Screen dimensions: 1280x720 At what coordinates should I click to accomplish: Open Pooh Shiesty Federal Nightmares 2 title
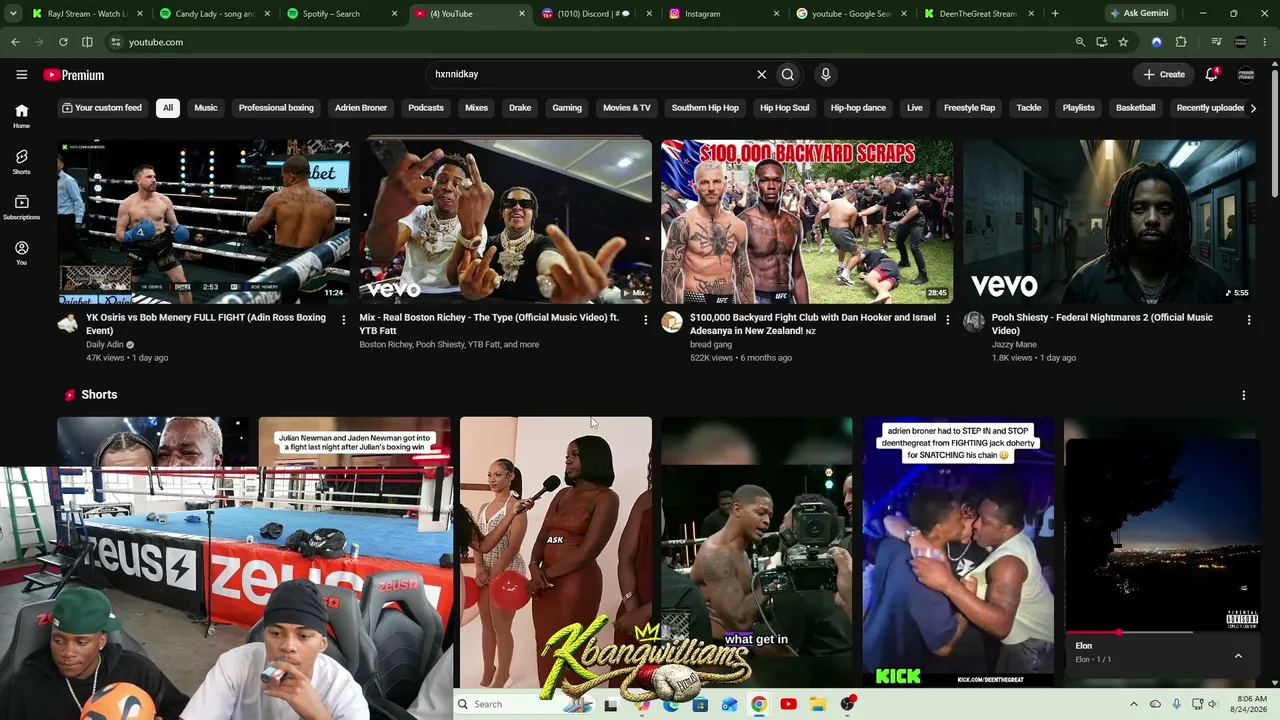(x=1102, y=324)
